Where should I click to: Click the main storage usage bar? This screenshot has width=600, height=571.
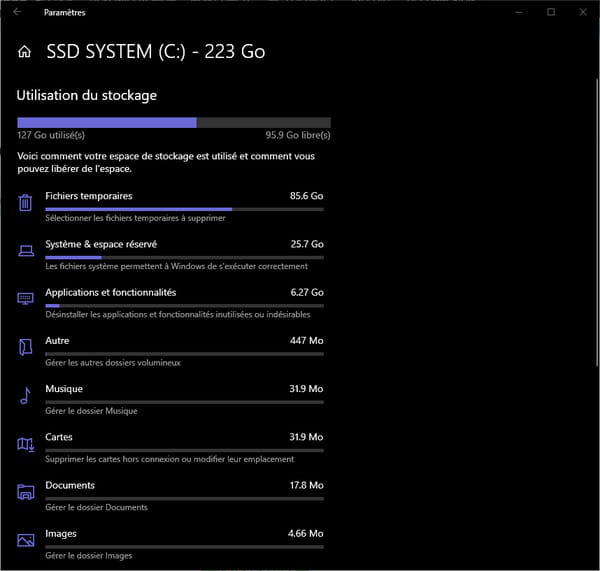click(x=174, y=122)
